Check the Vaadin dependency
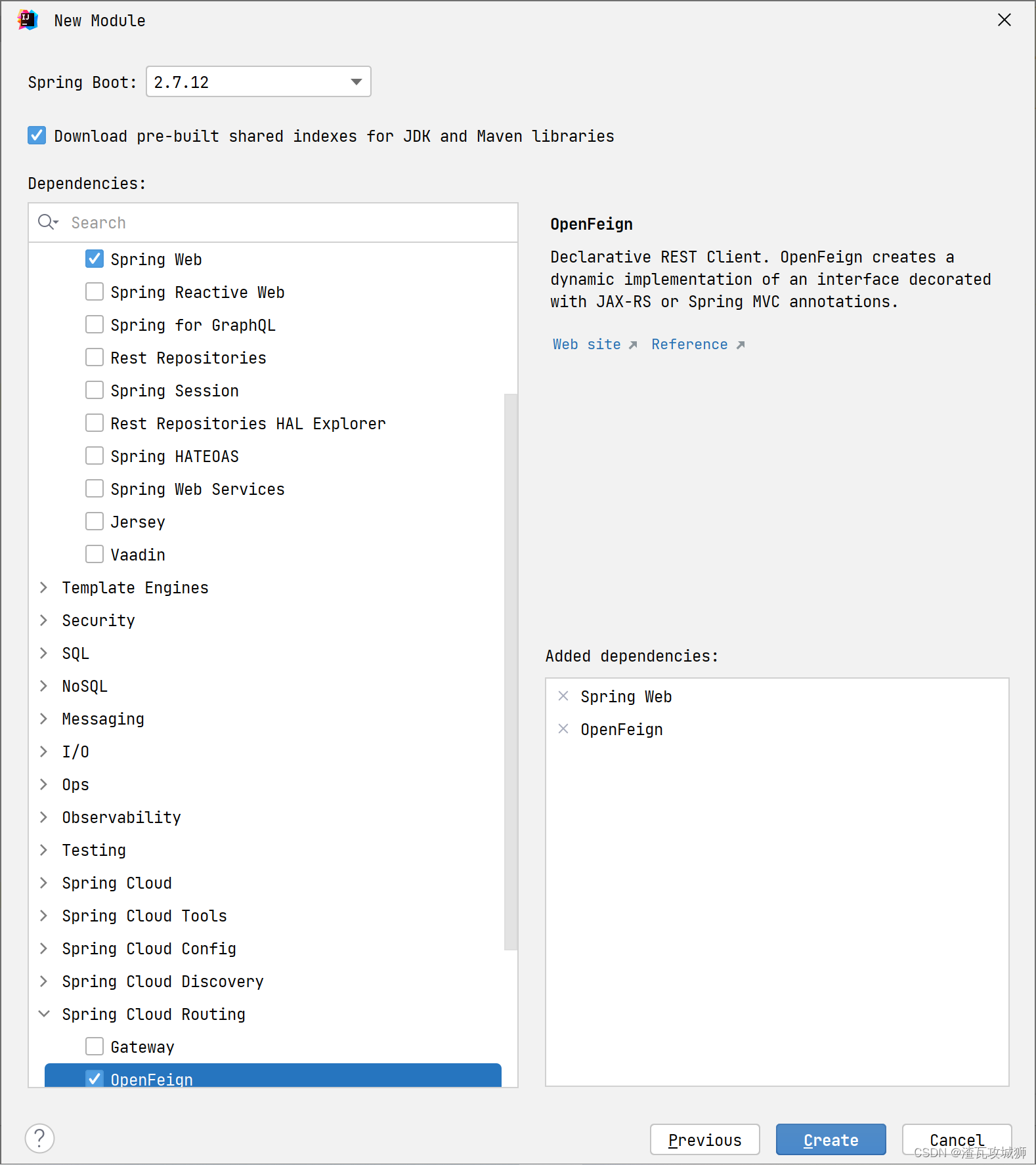Screen dimensions: 1036x1165 coord(95,555)
